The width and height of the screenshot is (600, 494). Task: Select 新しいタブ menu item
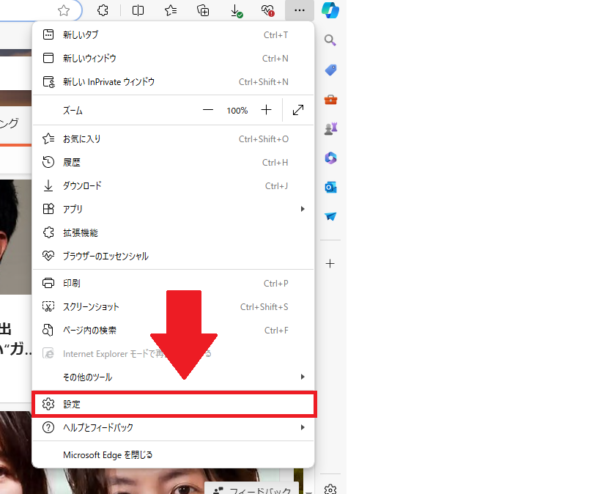coord(173,35)
